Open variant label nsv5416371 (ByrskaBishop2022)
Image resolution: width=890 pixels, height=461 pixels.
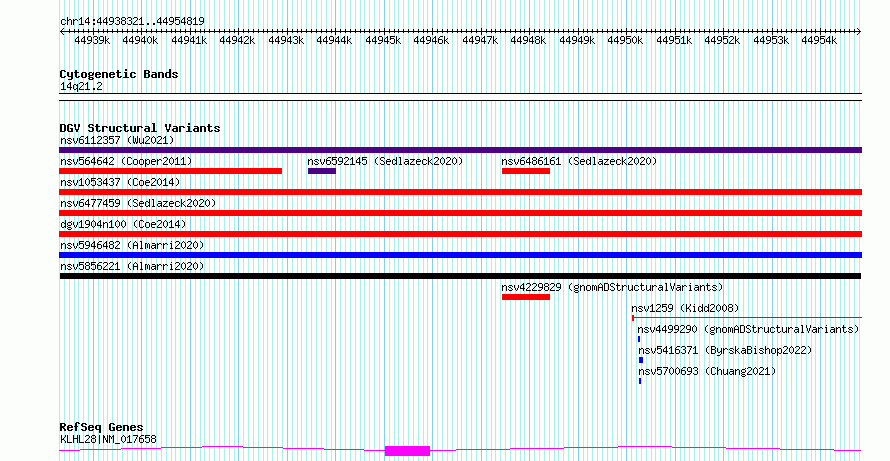tap(725, 350)
